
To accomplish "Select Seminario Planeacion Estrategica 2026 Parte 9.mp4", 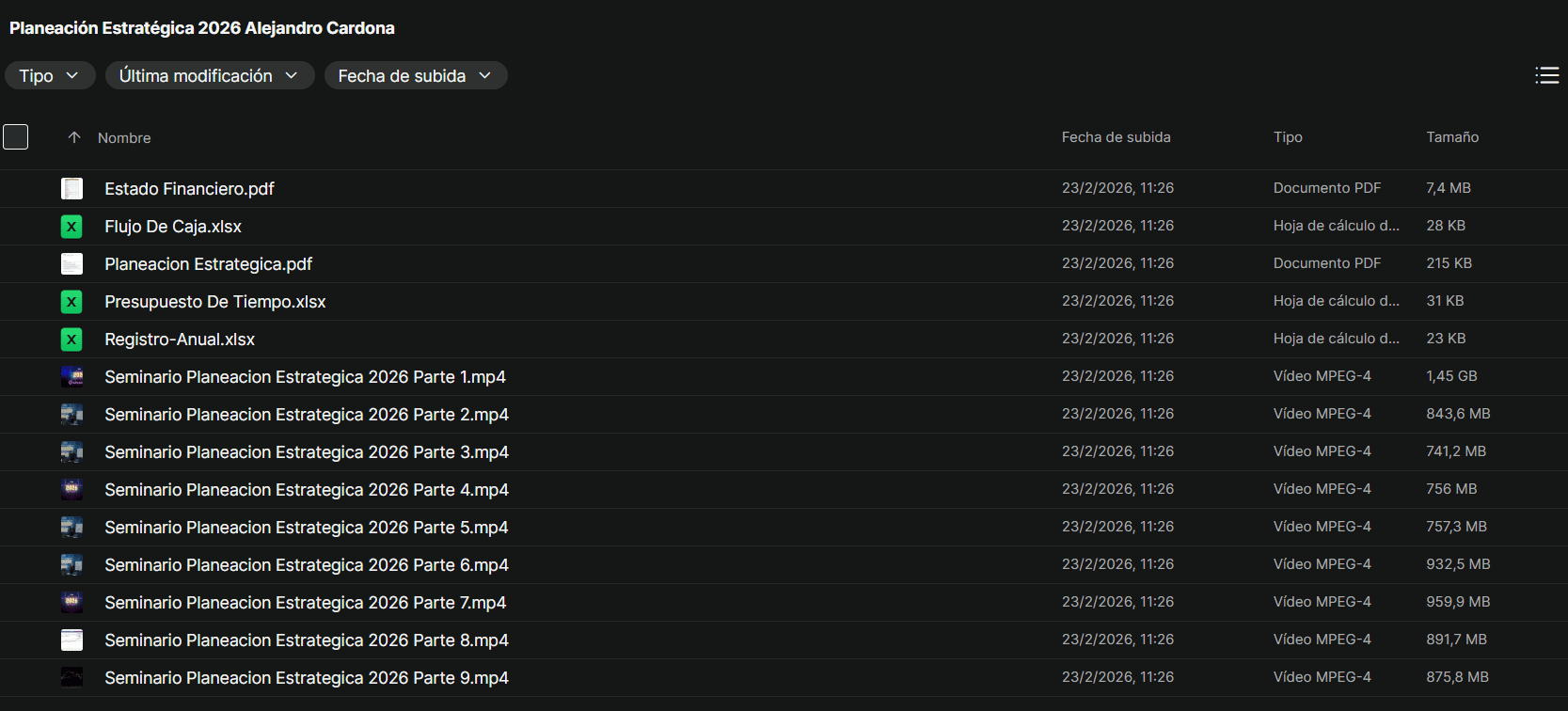I will tap(306, 678).
